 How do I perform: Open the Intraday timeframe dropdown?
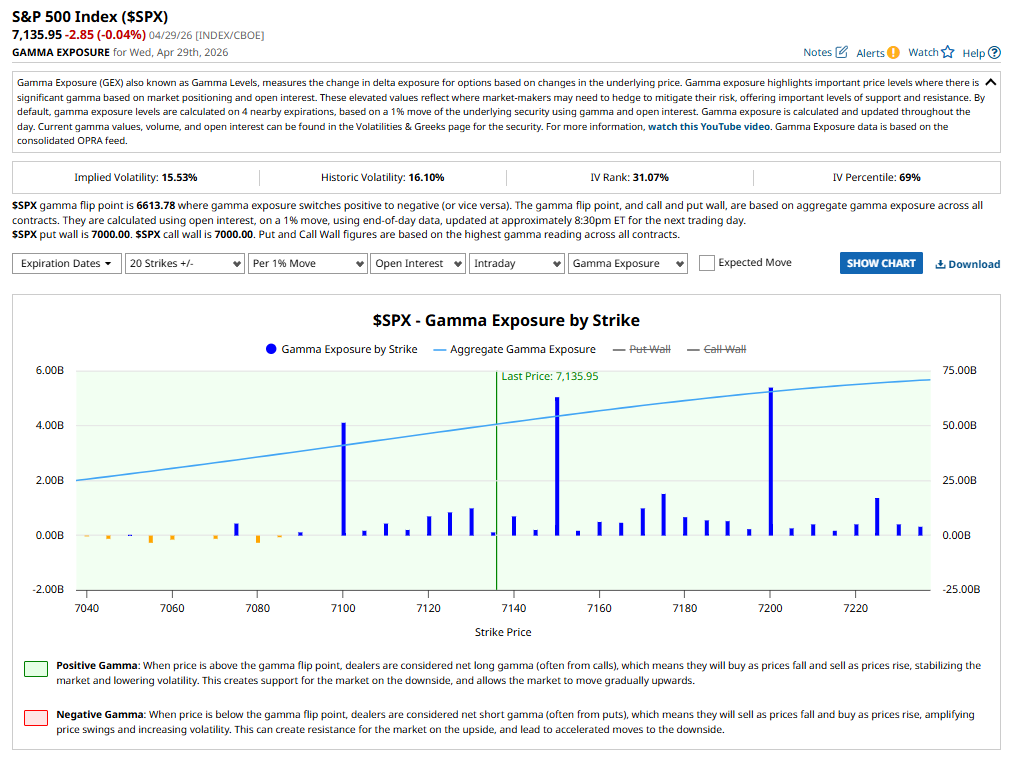(x=516, y=263)
